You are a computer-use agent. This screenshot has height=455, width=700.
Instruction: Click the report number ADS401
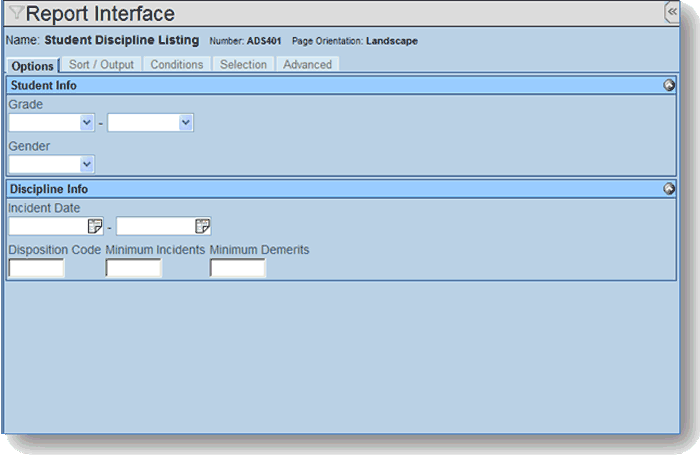point(264,41)
